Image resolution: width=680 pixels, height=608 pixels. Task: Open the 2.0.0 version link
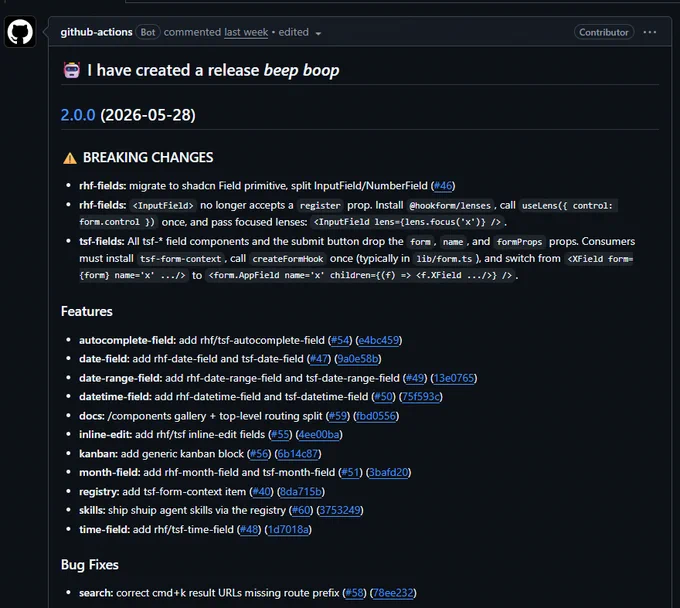pyautogui.click(x=78, y=115)
